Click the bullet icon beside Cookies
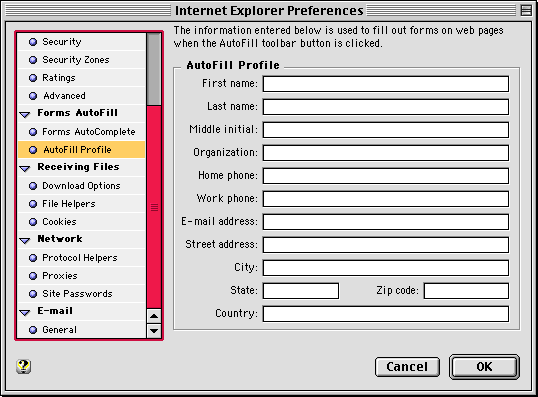The height and width of the screenshot is (397, 538). tap(33, 222)
